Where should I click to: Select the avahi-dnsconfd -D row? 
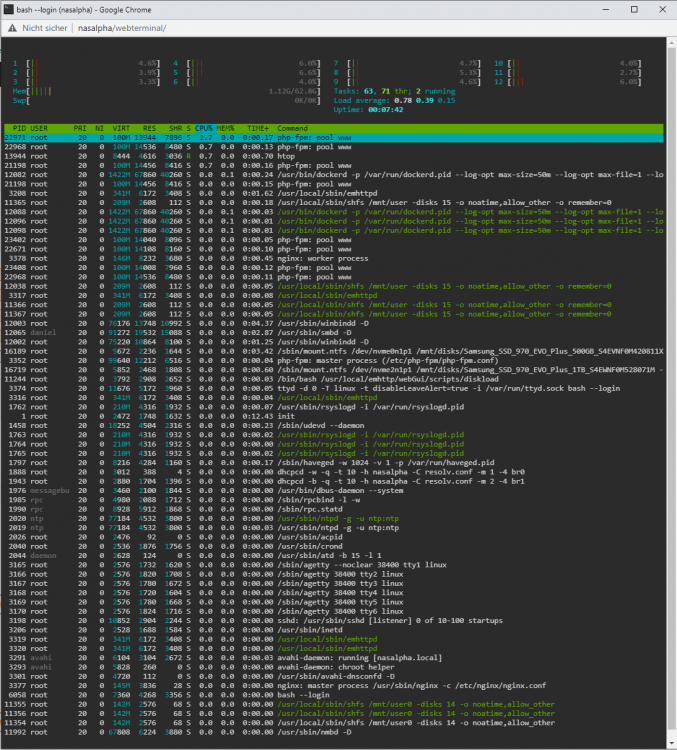[x=333, y=676]
